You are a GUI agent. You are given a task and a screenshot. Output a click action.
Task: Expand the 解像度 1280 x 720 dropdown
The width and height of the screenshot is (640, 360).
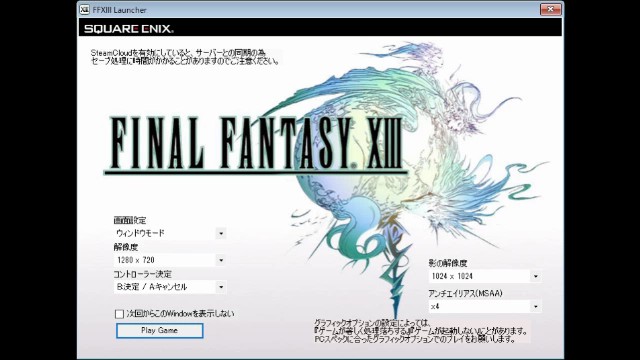[170, 260]
